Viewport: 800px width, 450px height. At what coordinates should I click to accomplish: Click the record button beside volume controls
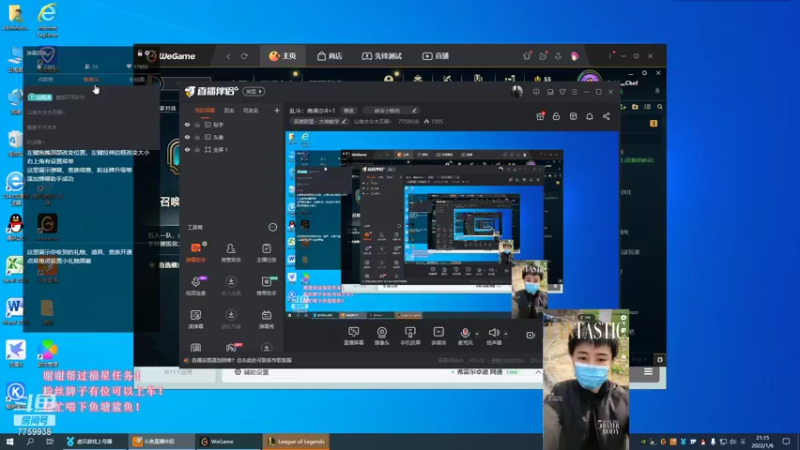pyautogui.click(x=531, y=335)
